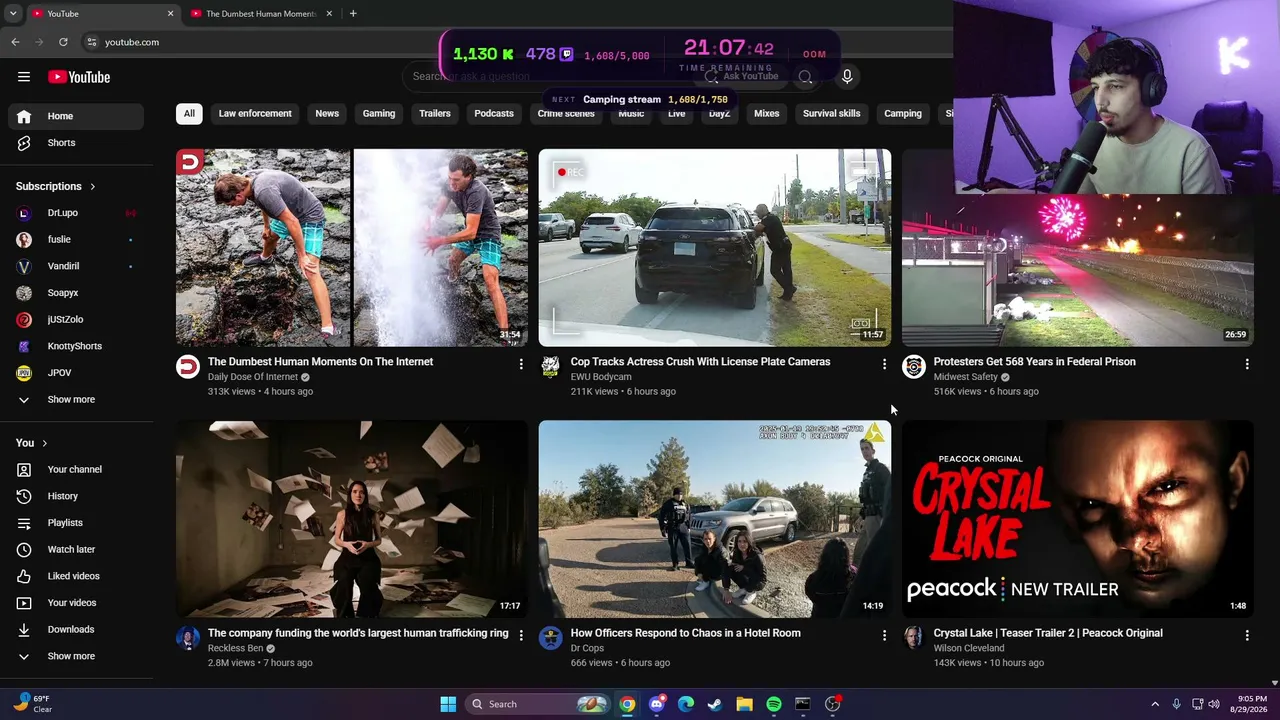The image size is (1280, 720).
Task: Open options menu for Cop Tracks Actress Crush video
Action: pyautogui.click(x=884, y=365)
